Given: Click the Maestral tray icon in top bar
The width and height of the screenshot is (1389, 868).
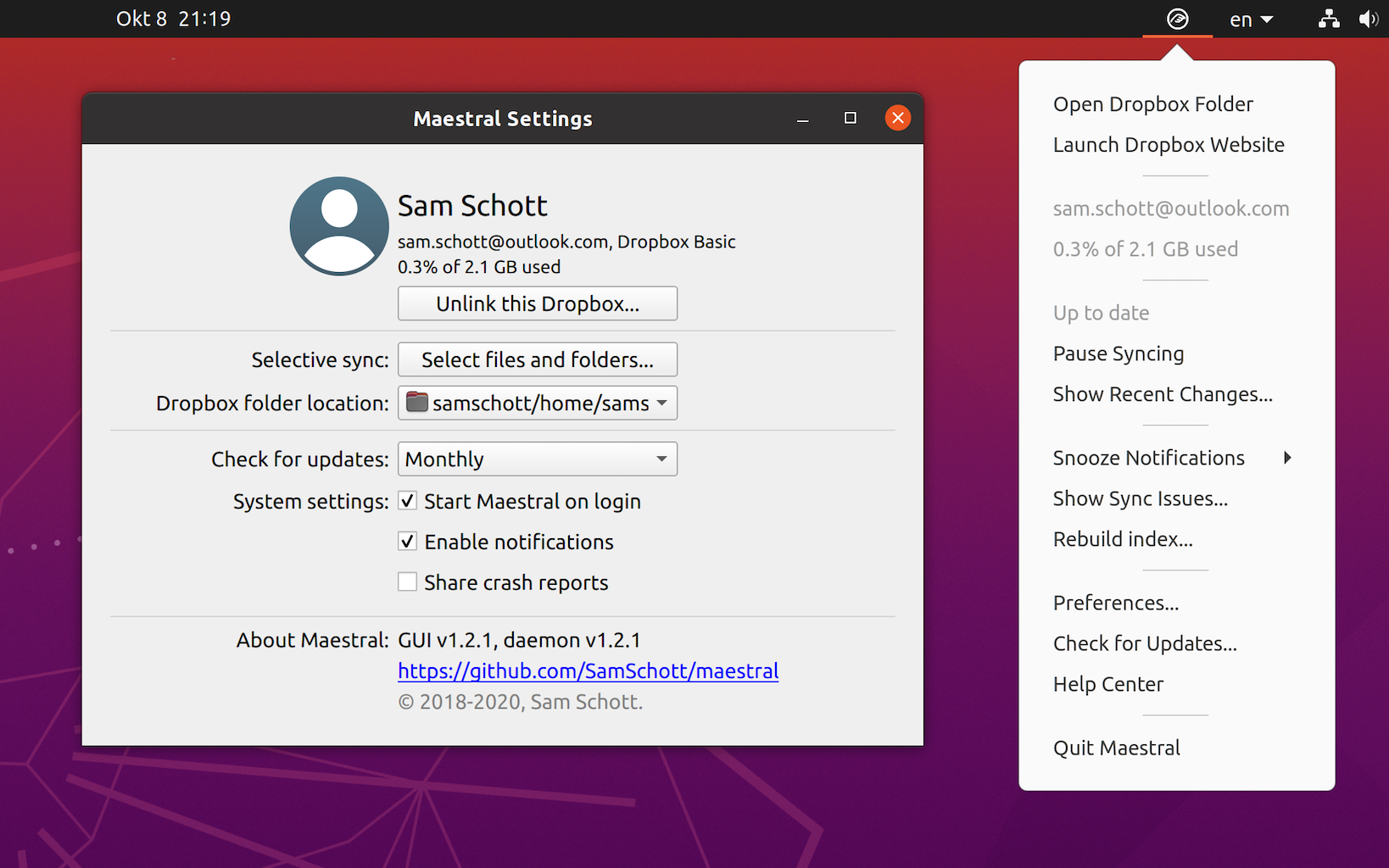Looking at the screenshot, I should click(1177, 19).
